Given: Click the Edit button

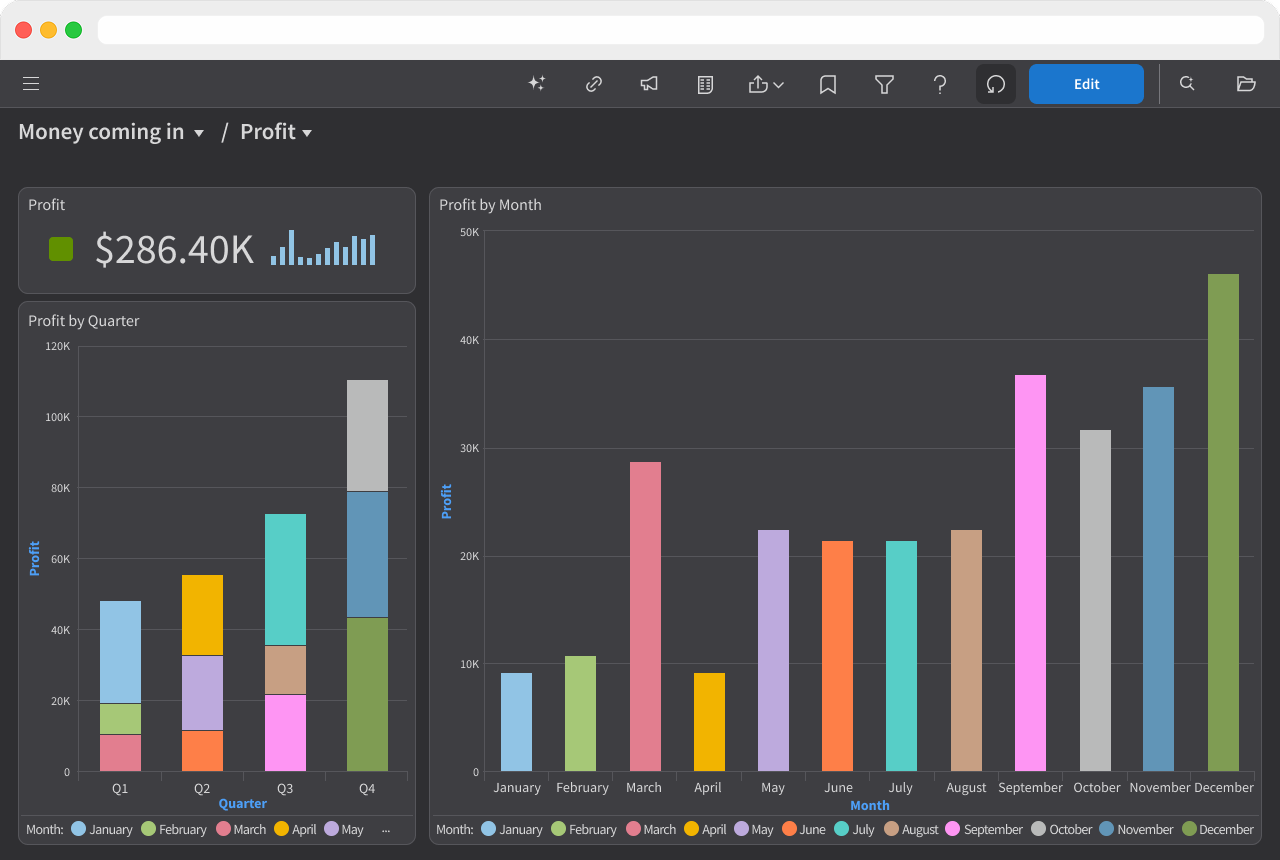Looking at the screenshot, I should pos(1086,84).
